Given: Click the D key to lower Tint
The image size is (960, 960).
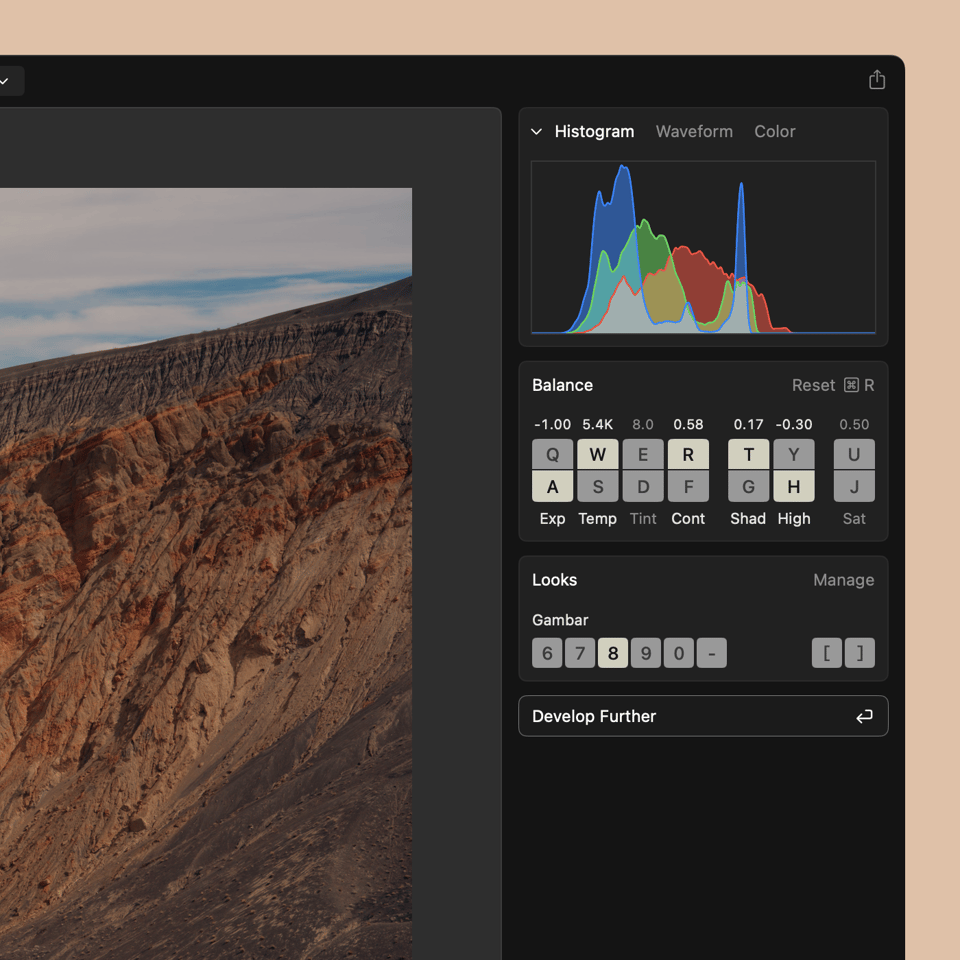Looking at the screenshot, I should [x=643, y=486].
